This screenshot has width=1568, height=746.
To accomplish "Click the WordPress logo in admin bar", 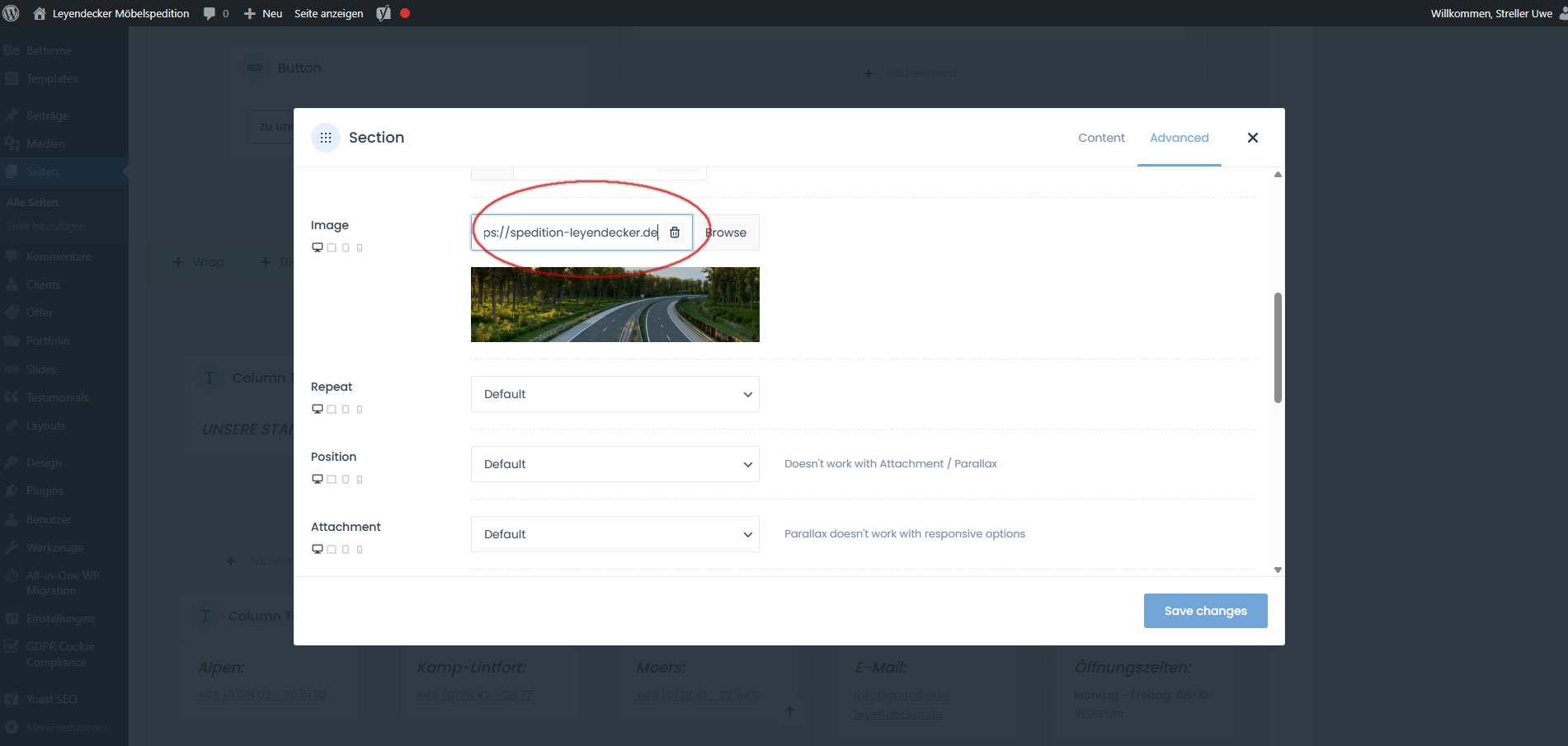I will click(12, 13).
